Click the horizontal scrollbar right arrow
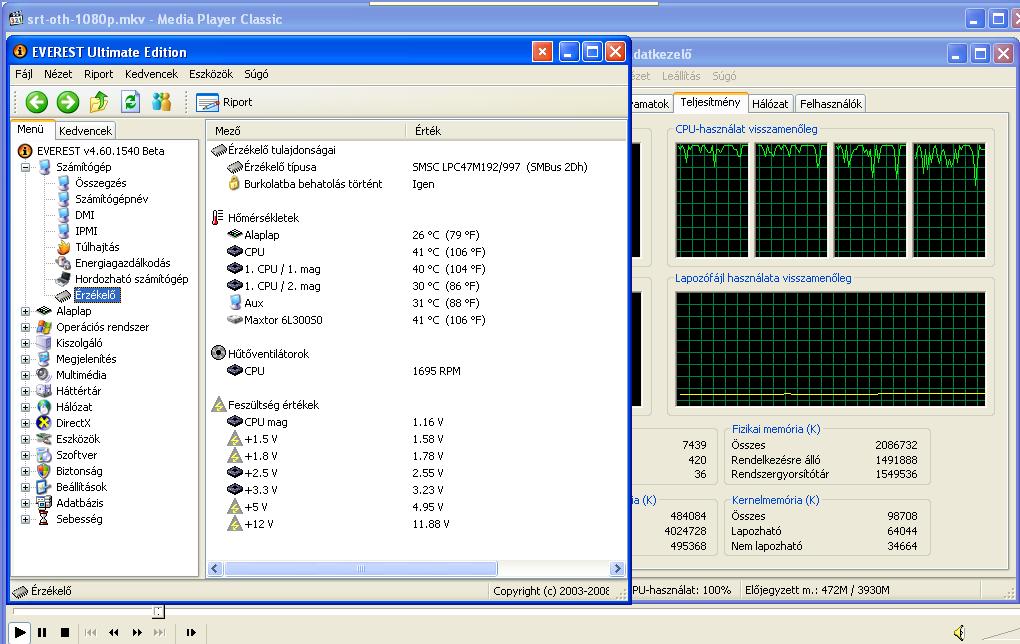 pos(617,569)
